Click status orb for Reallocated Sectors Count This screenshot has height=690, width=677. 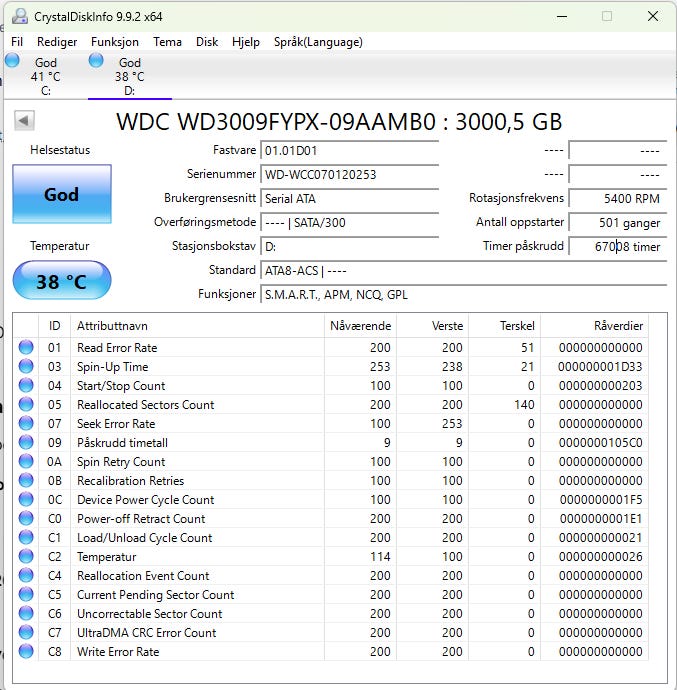click(26, 404)
